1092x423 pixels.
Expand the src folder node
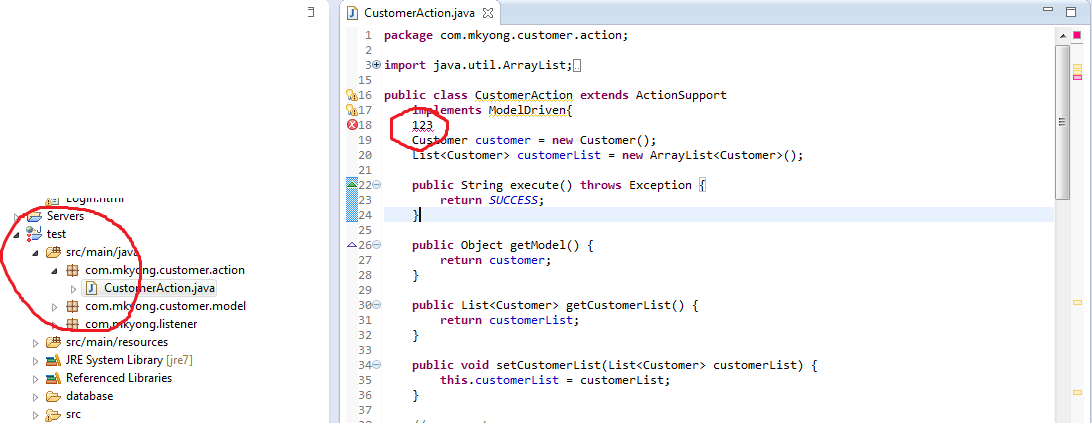(36, 415)
